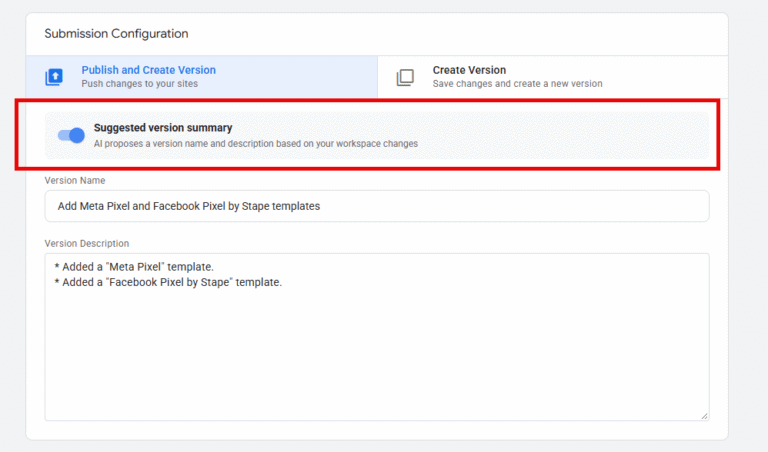The image size is (768, 452).
Task: Click the 'Version Name' field label
Action: (x=75, y=180)
